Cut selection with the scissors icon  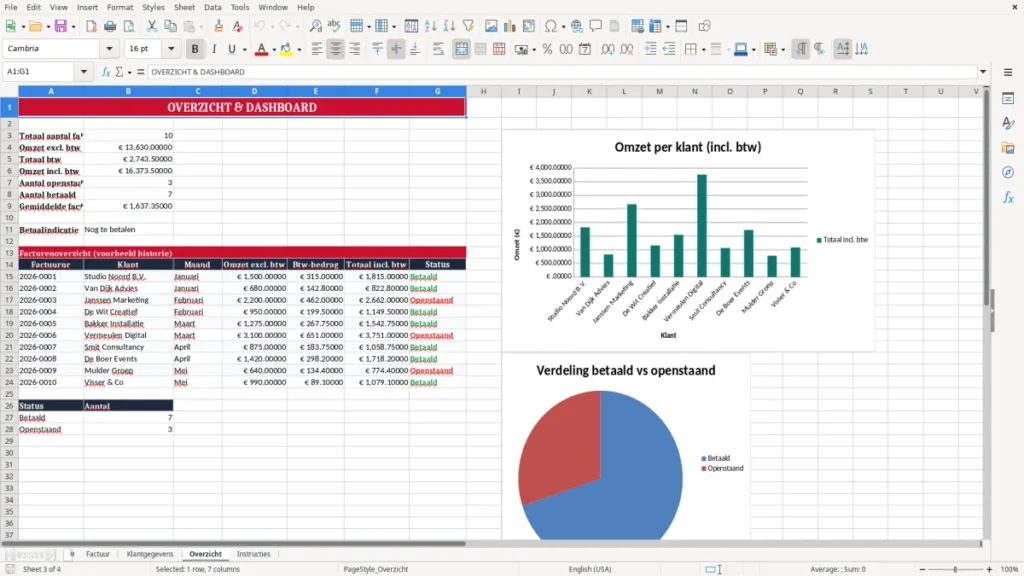pyautogui.click(x=152, y=26)
